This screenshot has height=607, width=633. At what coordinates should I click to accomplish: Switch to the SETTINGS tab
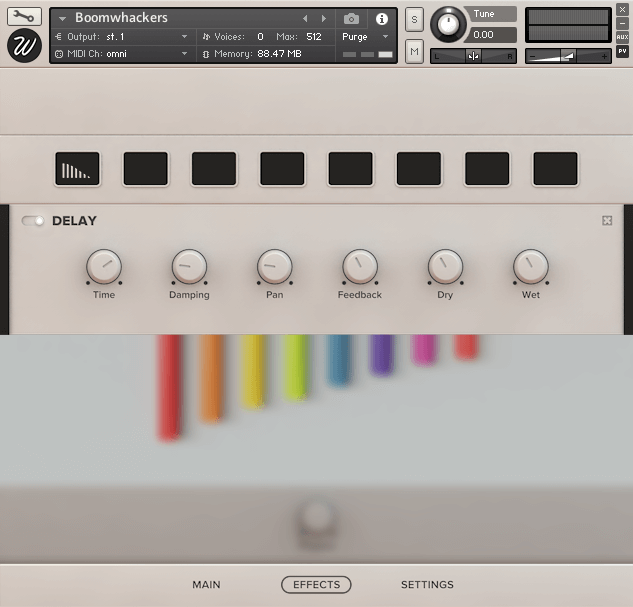pyautogui.click(x=427, y=584)
